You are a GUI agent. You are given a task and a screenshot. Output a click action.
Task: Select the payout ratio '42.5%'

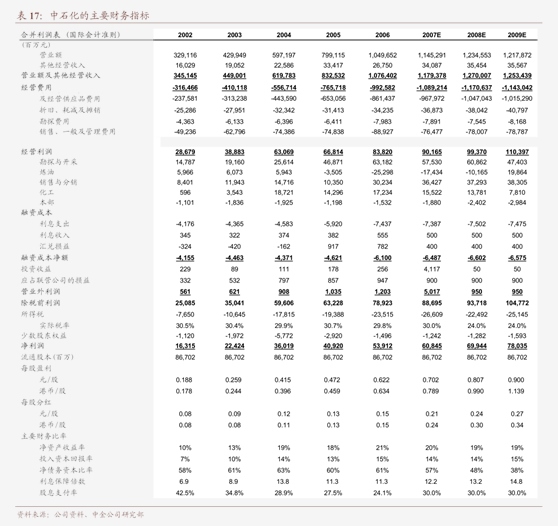click(x=185, y=493)
